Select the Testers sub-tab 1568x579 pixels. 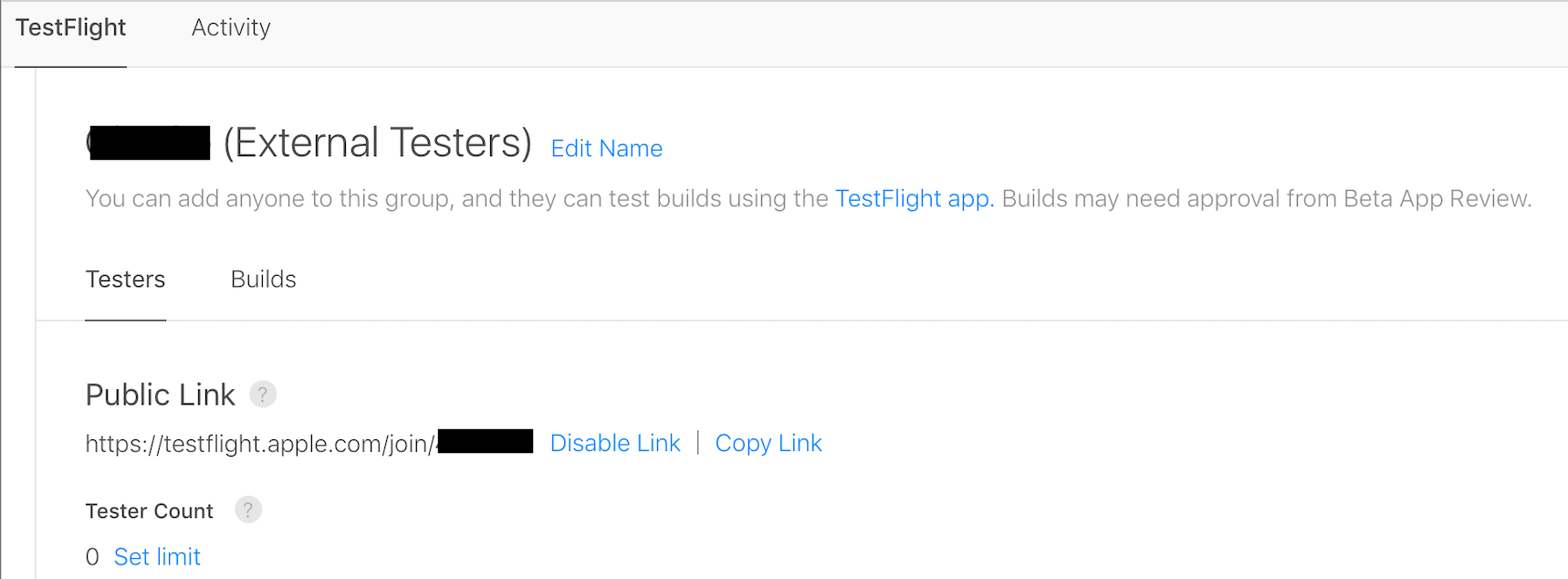125,279
